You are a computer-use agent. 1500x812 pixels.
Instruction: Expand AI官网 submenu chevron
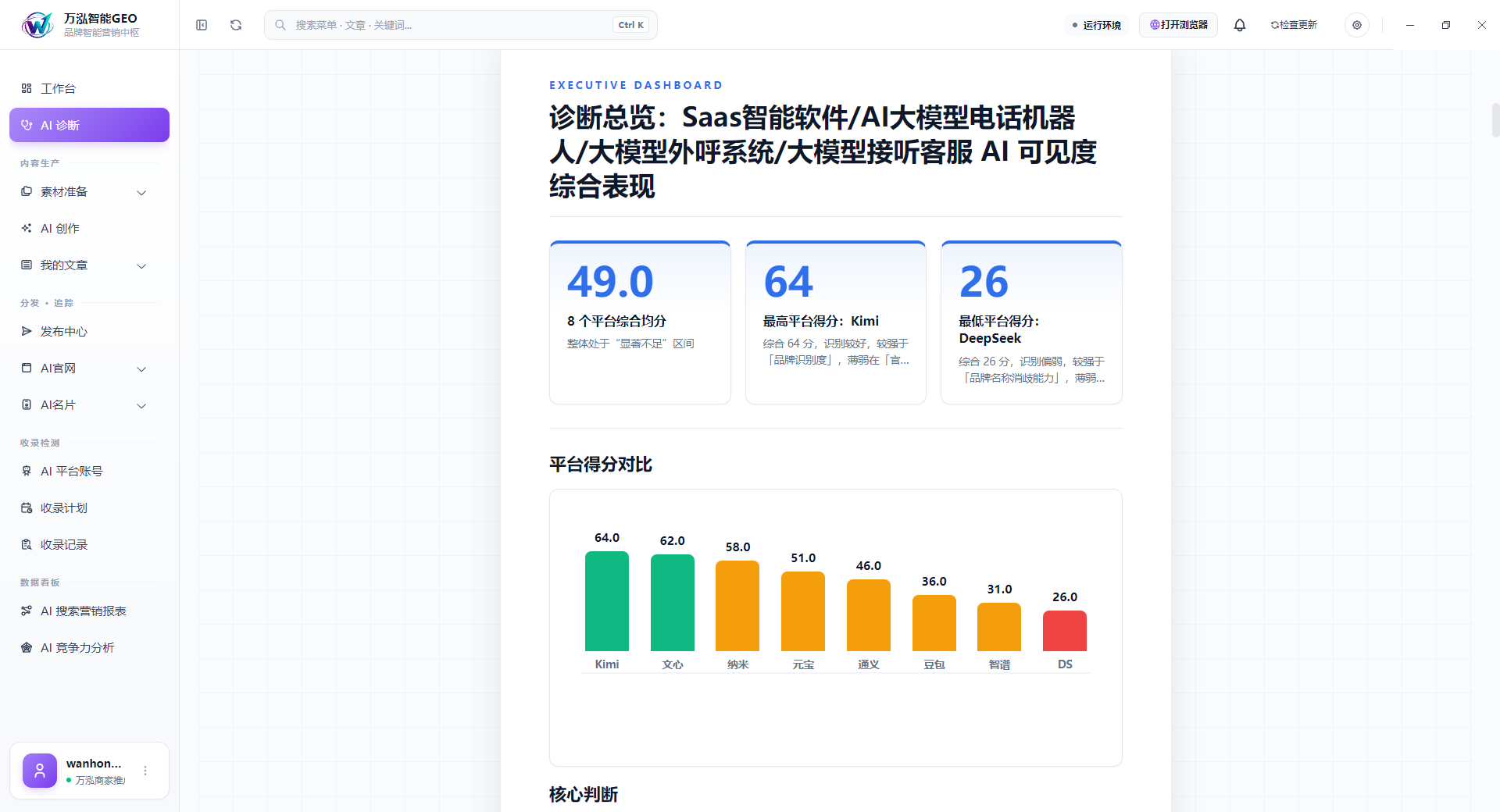[141, 369]
